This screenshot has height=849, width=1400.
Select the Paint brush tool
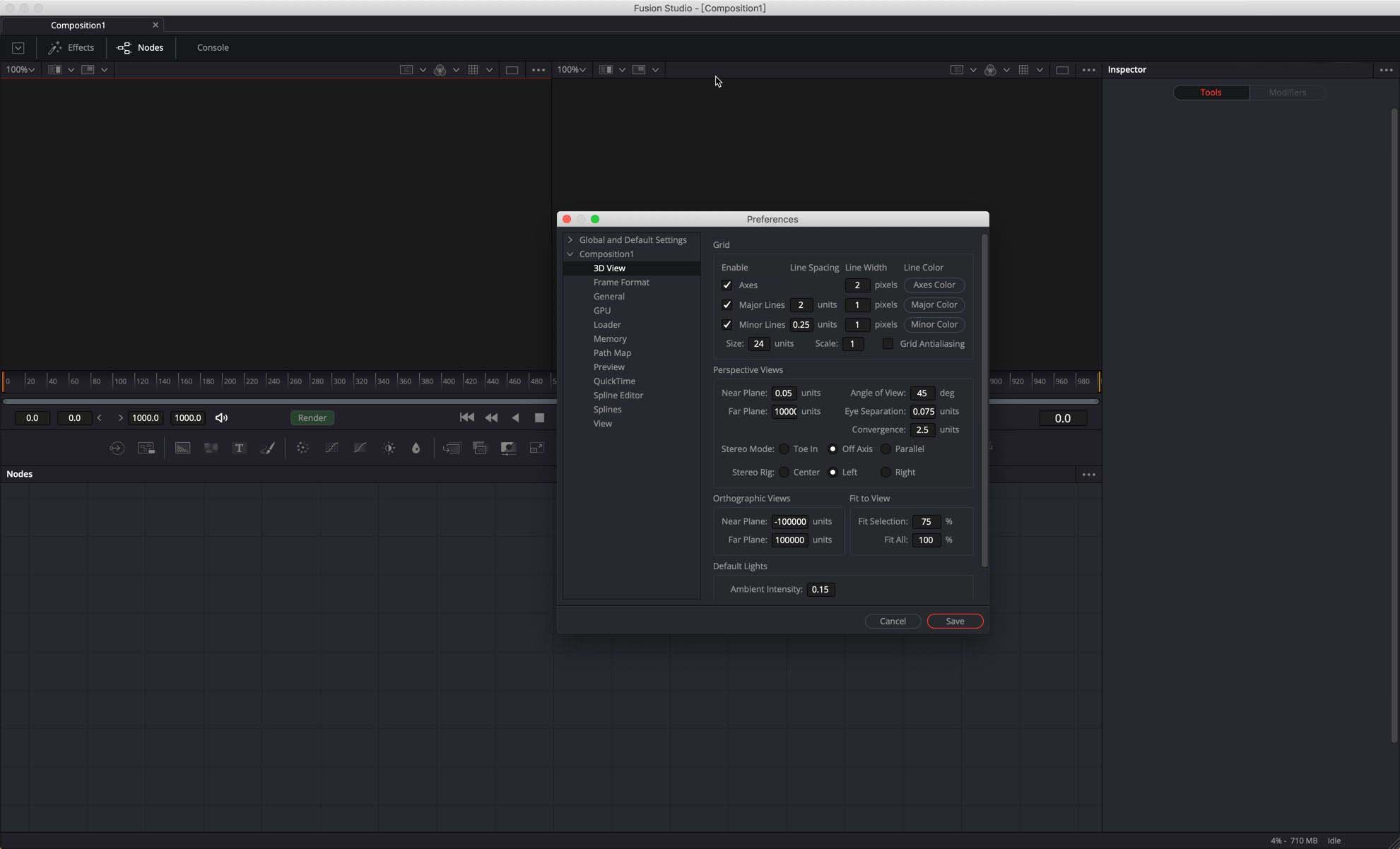268,448
